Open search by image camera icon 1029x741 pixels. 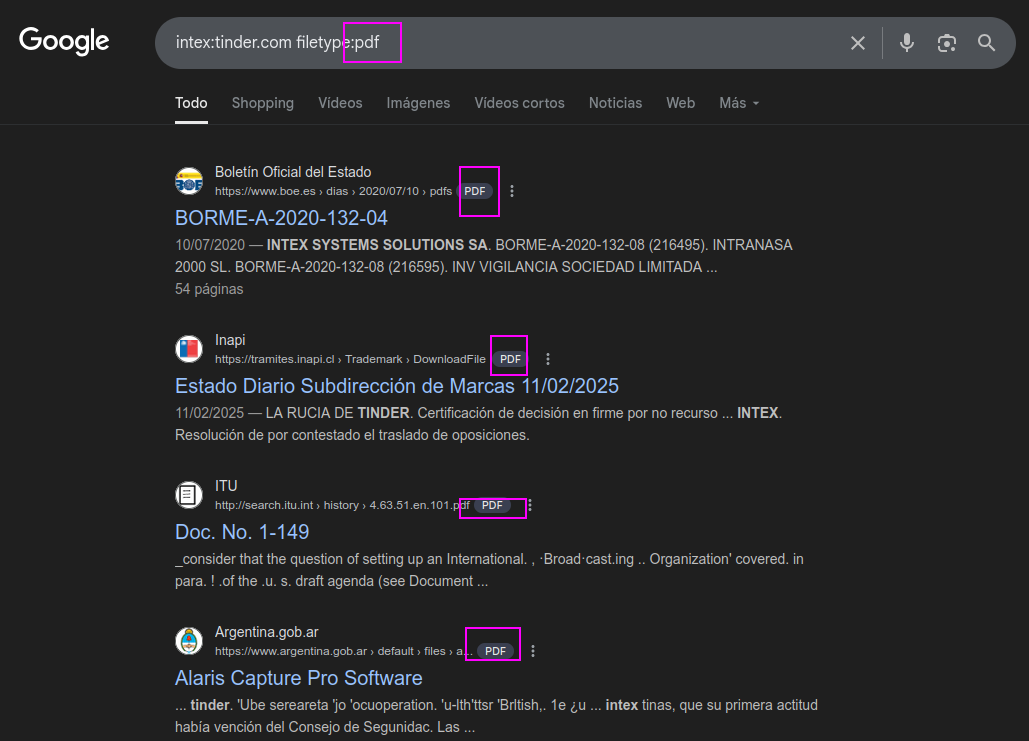[x=946, y=43]
